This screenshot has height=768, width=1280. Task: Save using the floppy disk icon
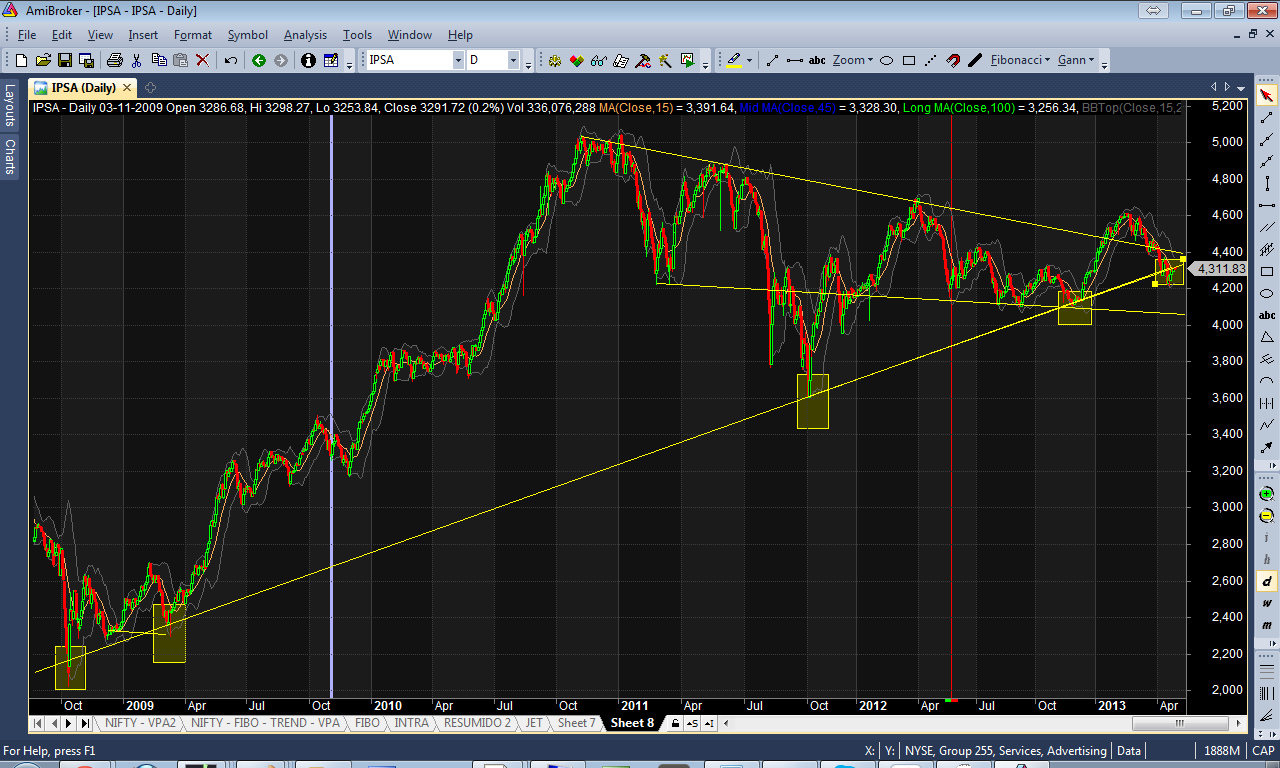click(x=64, y=60)
